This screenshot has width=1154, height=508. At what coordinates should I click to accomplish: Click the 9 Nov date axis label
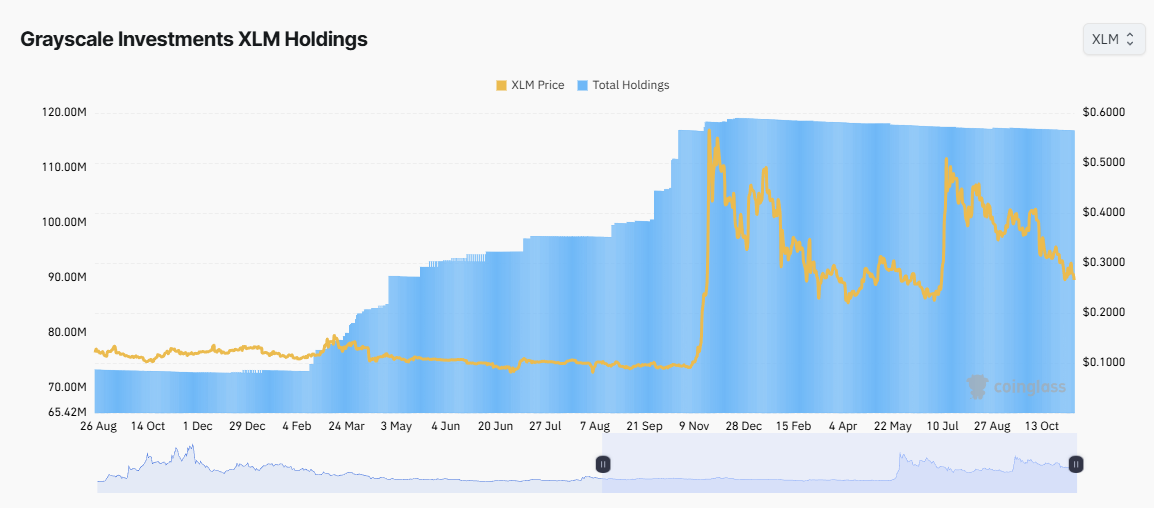point(694,425)
